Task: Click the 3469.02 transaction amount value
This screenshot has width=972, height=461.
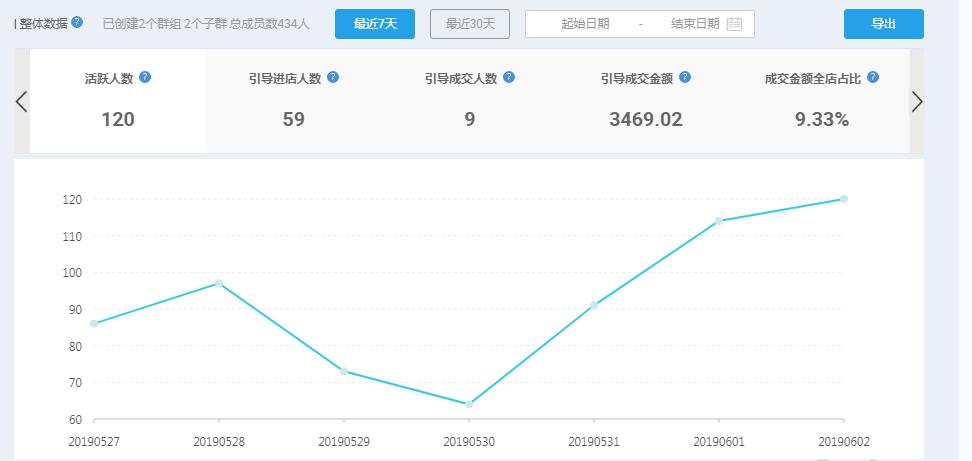Action: click(646, 119)
